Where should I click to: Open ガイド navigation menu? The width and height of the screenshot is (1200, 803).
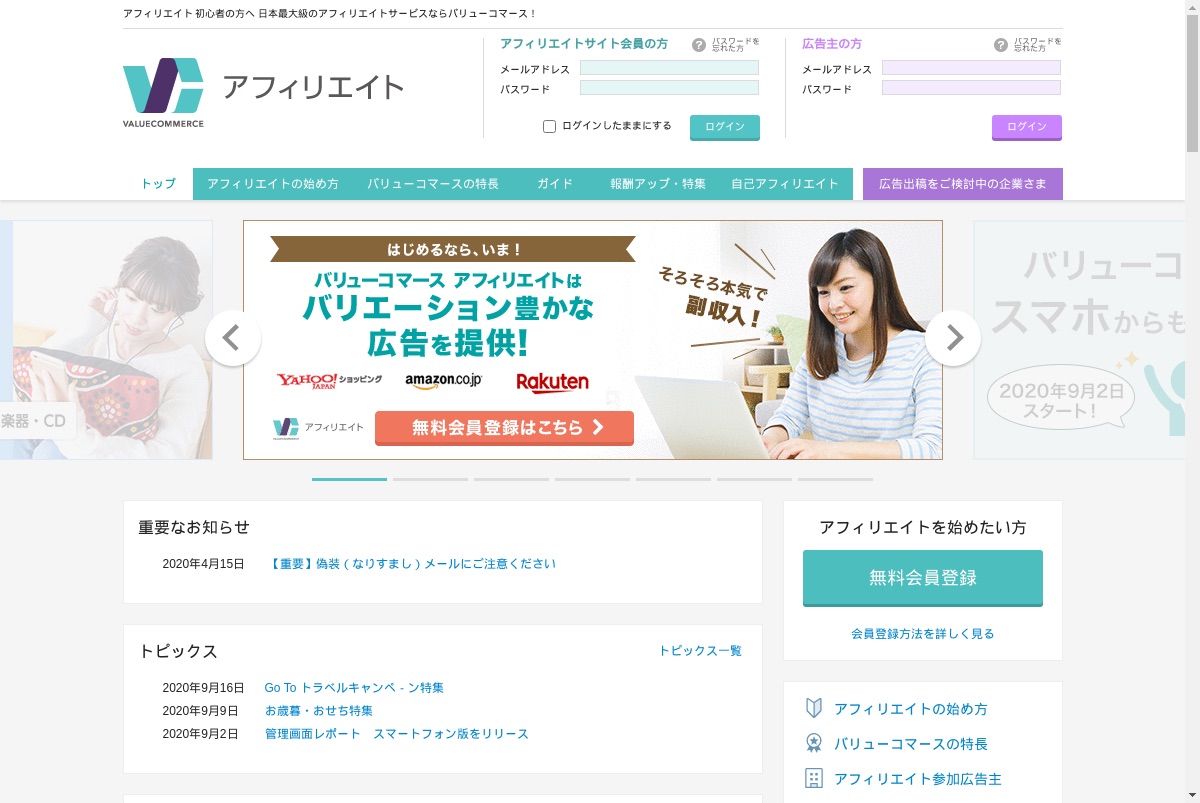point(555,184)
